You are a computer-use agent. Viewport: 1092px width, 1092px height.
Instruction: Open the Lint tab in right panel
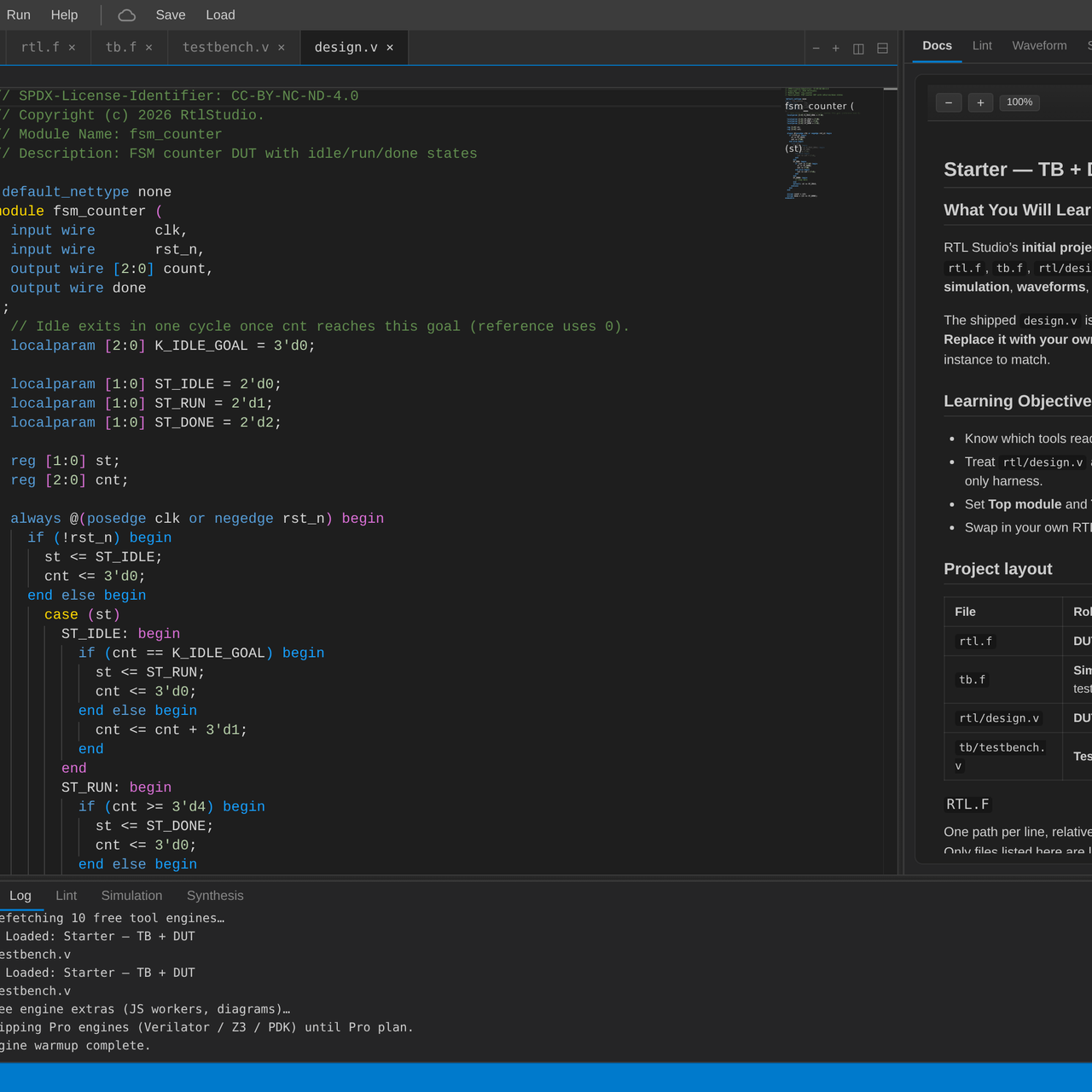[x=982, y=46]
